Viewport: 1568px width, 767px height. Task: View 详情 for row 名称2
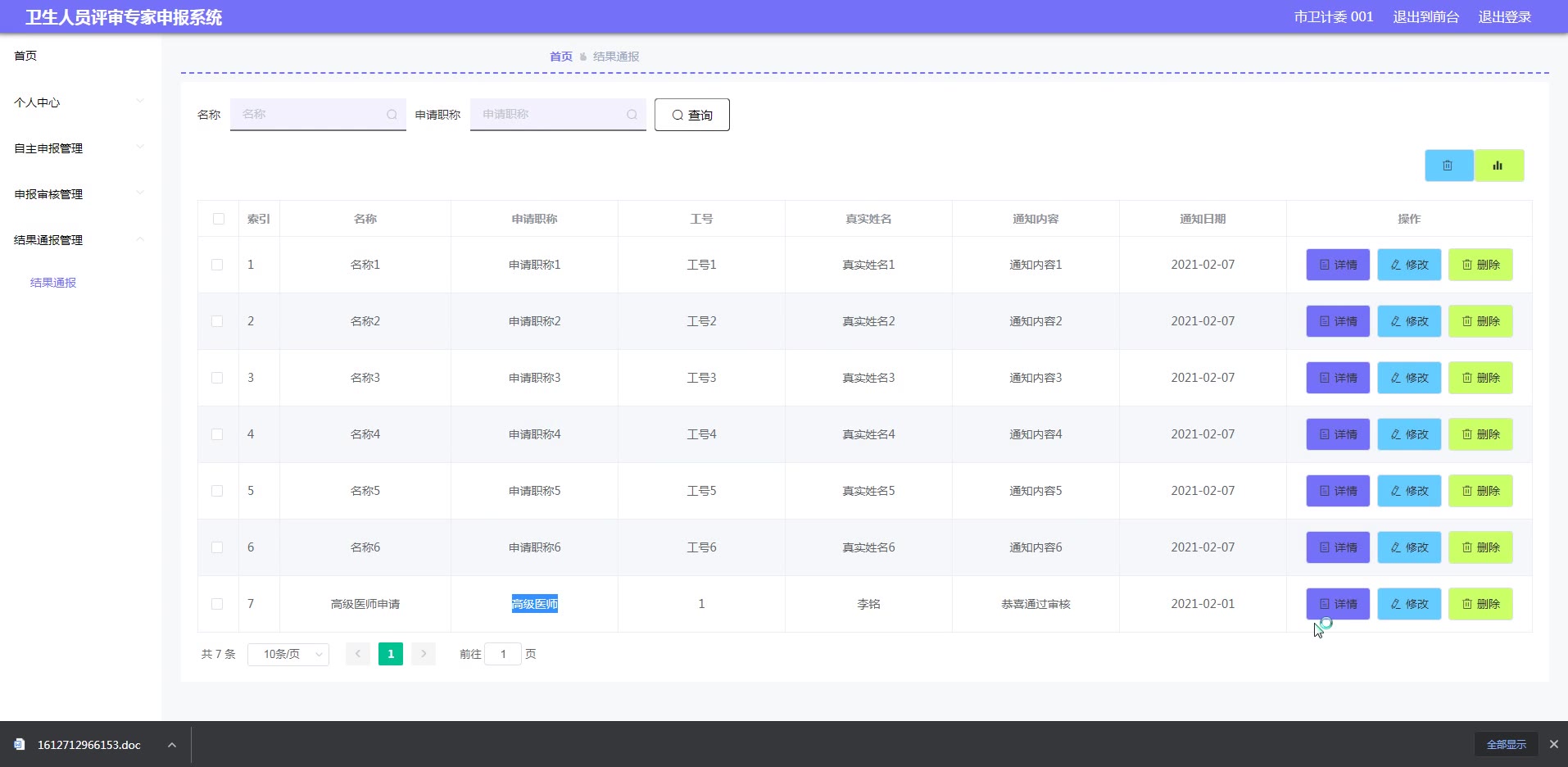(x=1338, y=321)
